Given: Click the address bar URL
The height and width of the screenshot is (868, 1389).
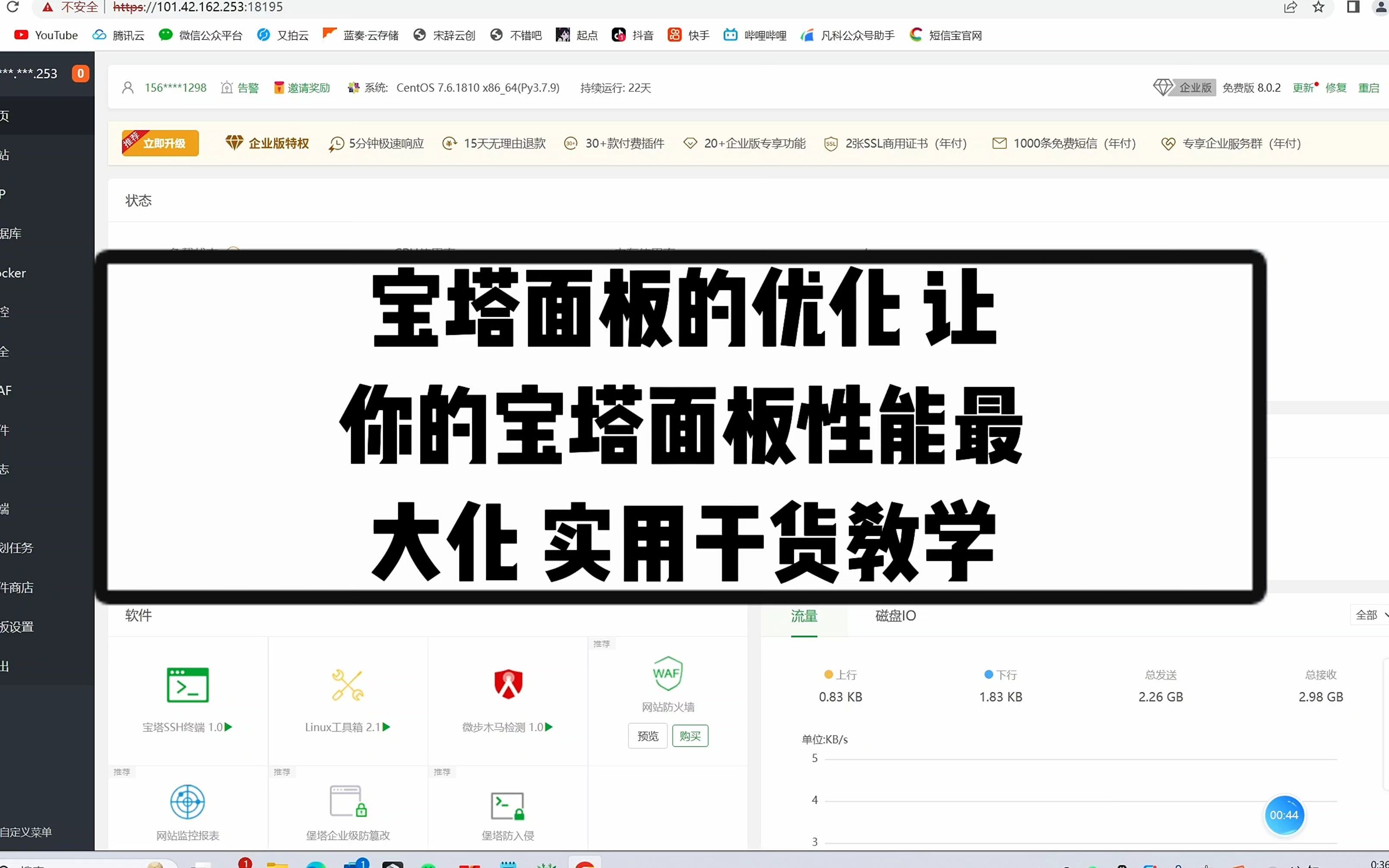Looking at the screenshot, I should pyautogui.click(x=198, y=7).
